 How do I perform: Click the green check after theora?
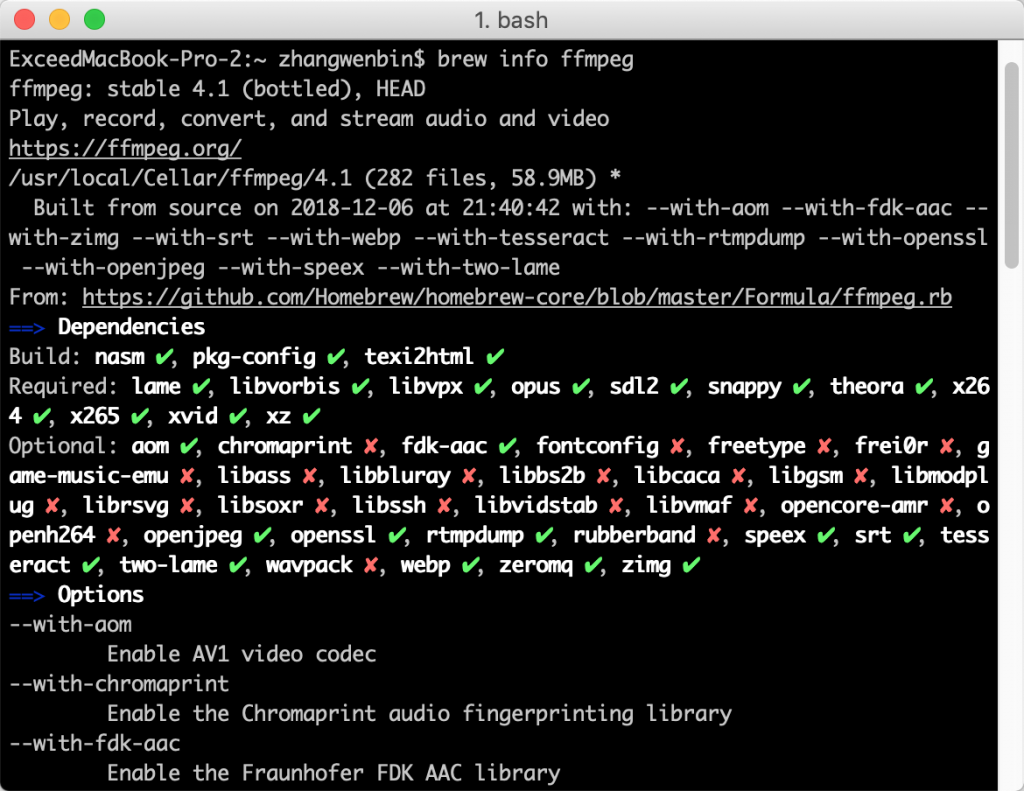(x=923, y=387)
